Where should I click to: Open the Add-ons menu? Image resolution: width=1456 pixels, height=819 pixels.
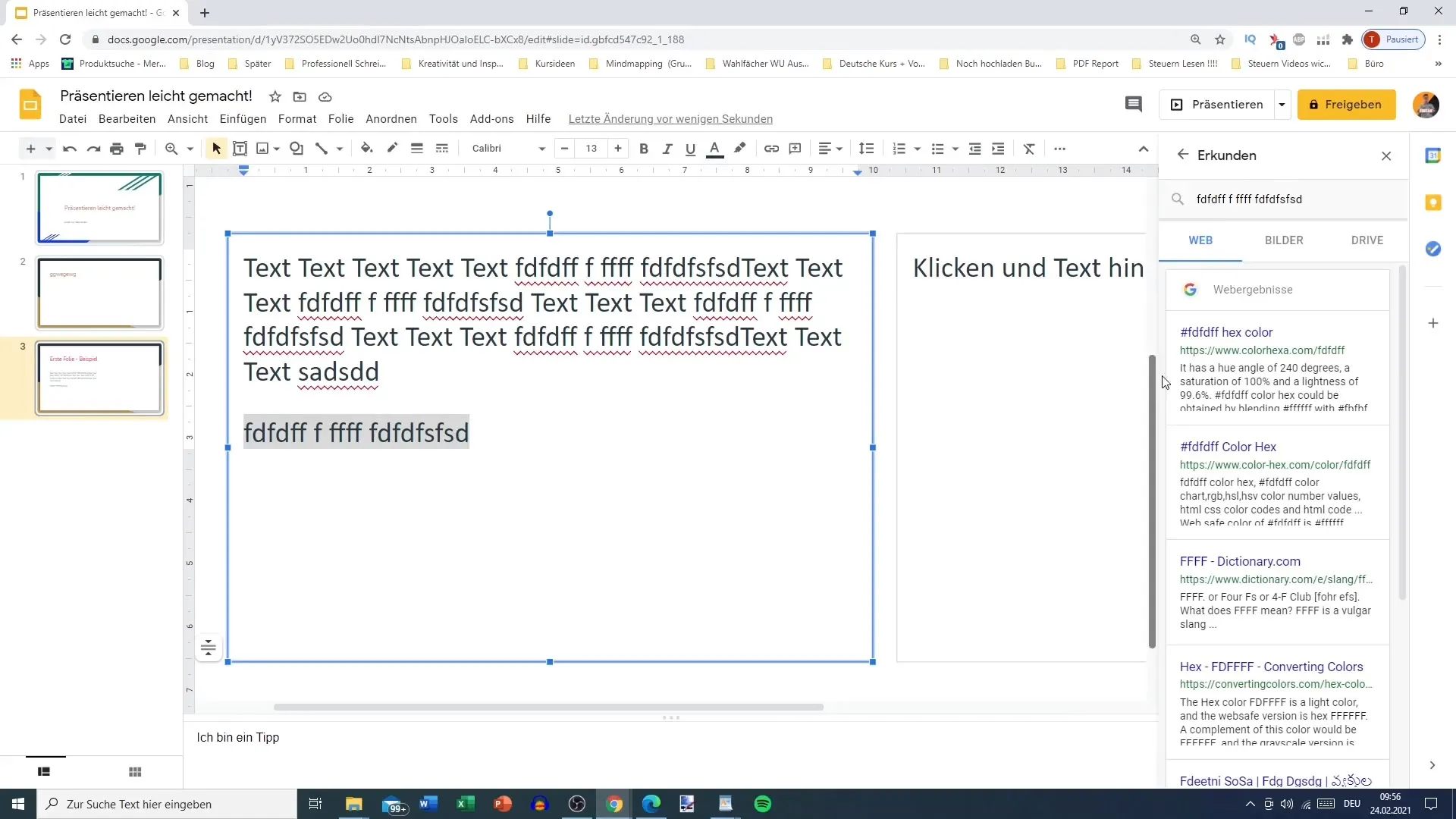pyautogui.click(x=491, y=119)
